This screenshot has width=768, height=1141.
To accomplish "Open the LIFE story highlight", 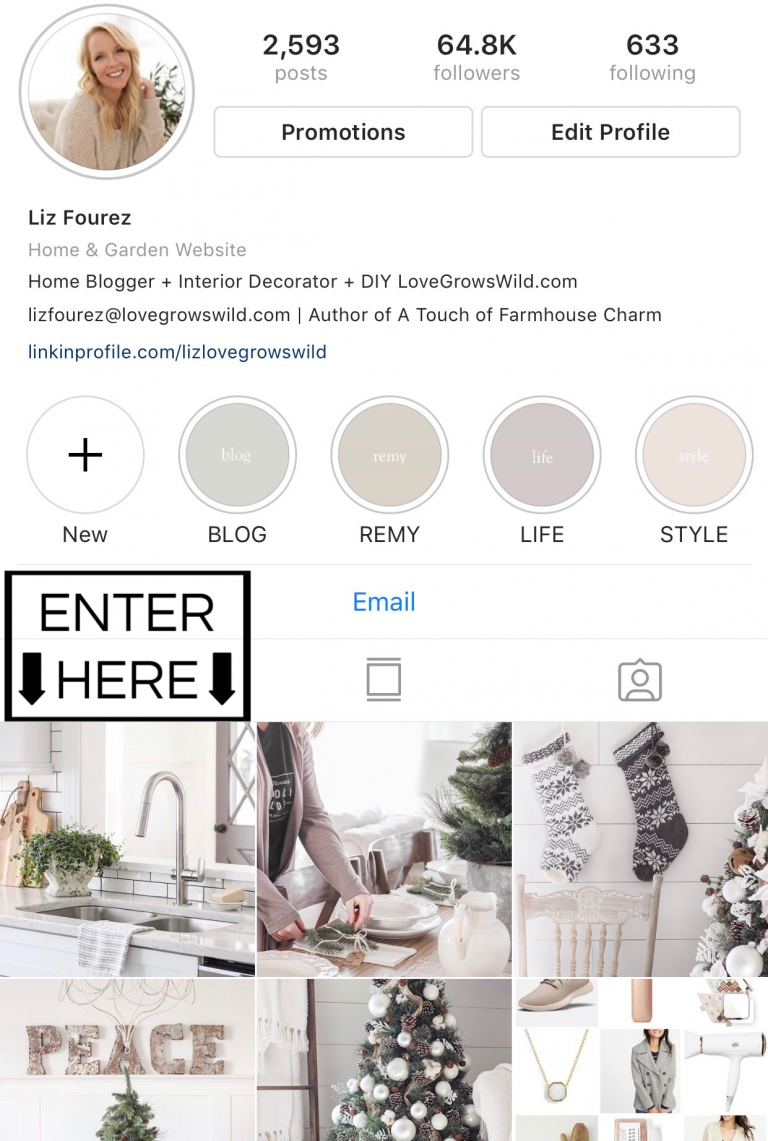I will (x=542, y=455).
